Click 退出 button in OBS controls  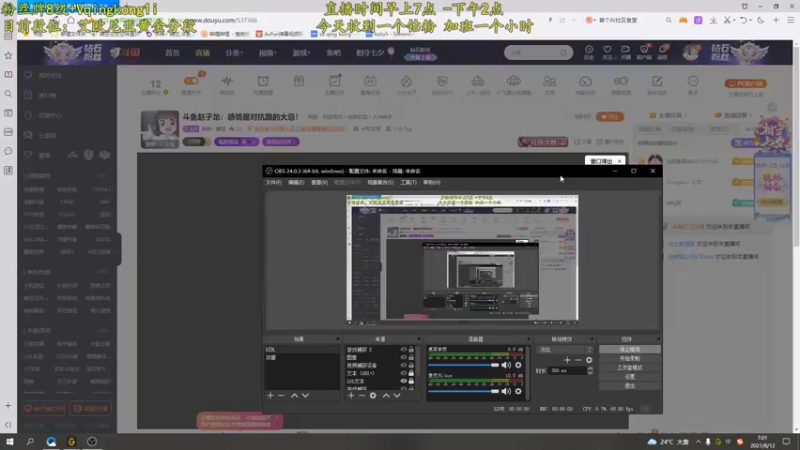(630, 386)
